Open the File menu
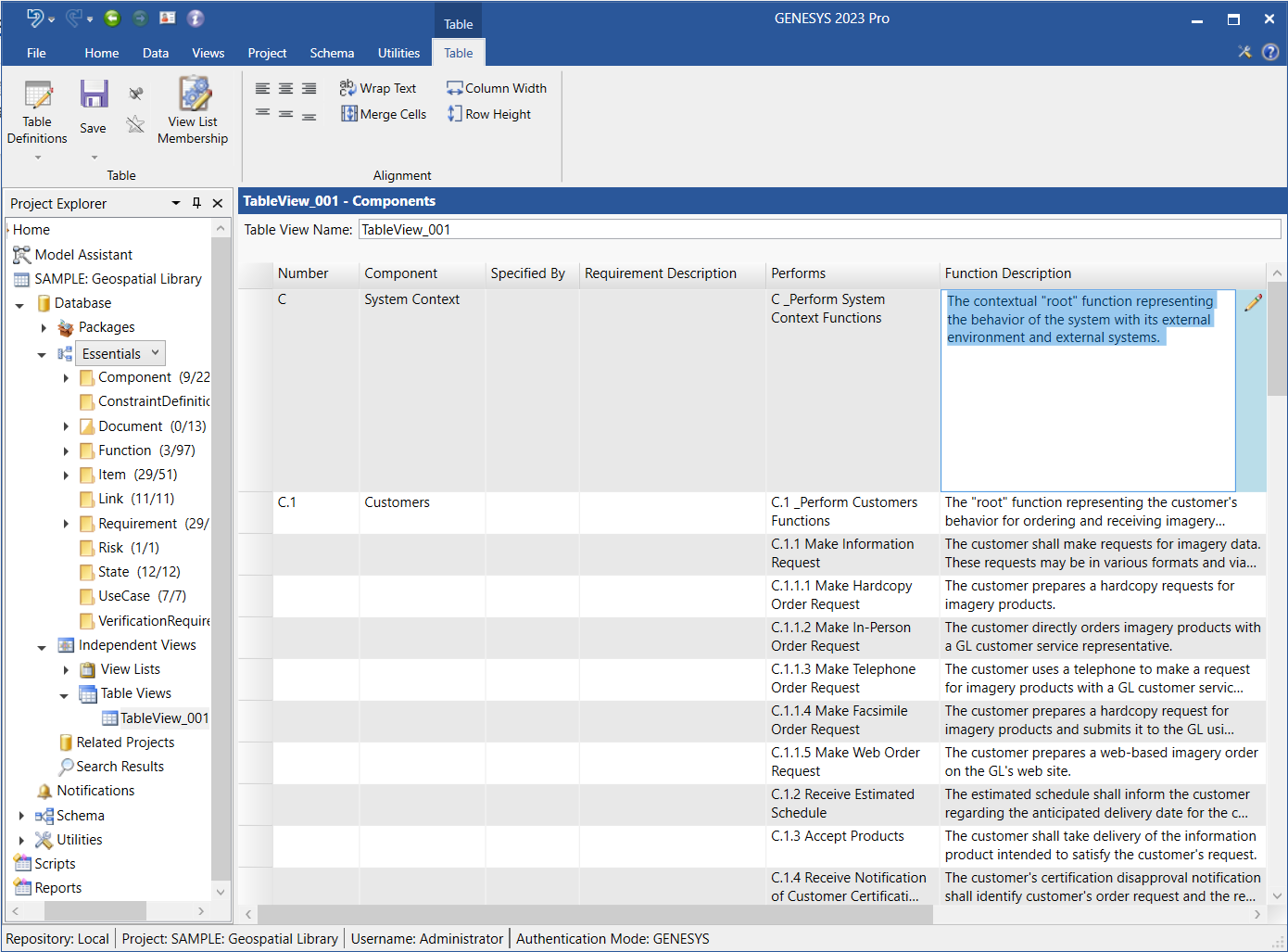This screenshot has width=1288, height=952. tap(36, 53)
